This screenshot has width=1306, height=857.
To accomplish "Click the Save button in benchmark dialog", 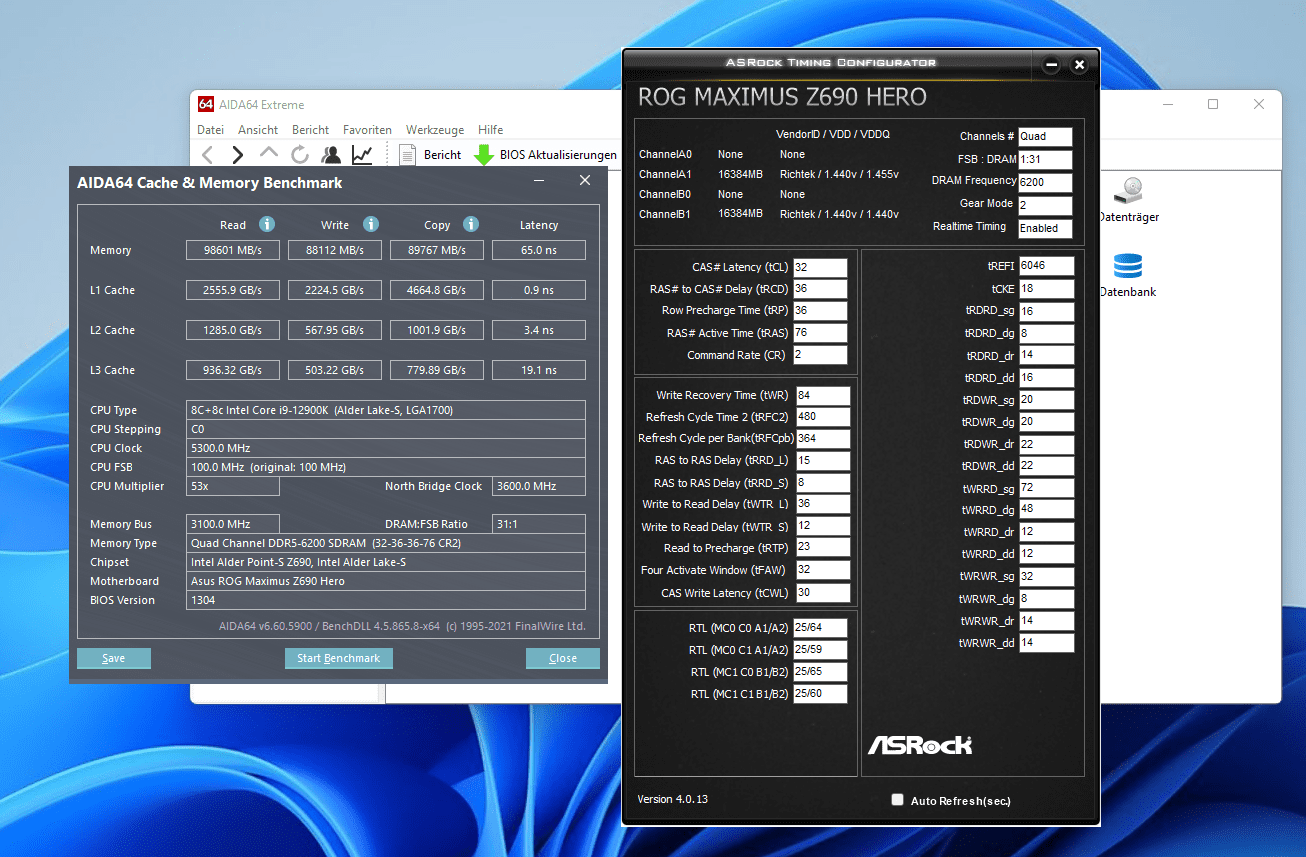I will pos(114,658).
